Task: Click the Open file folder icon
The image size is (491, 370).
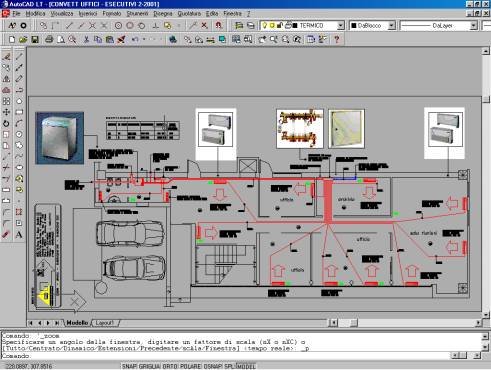Action: point(23,39)
